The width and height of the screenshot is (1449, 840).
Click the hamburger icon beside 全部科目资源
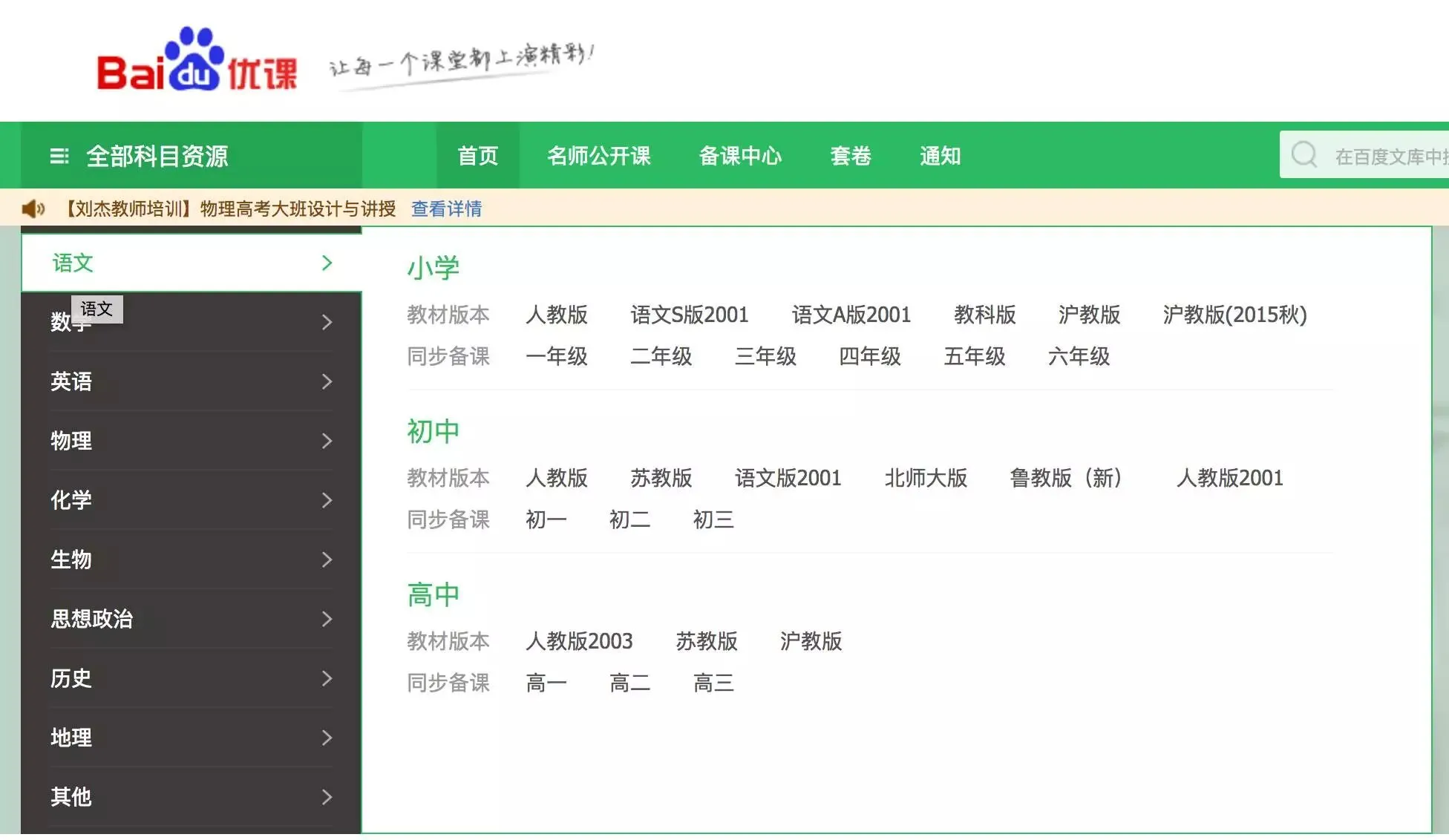(59, 156)
